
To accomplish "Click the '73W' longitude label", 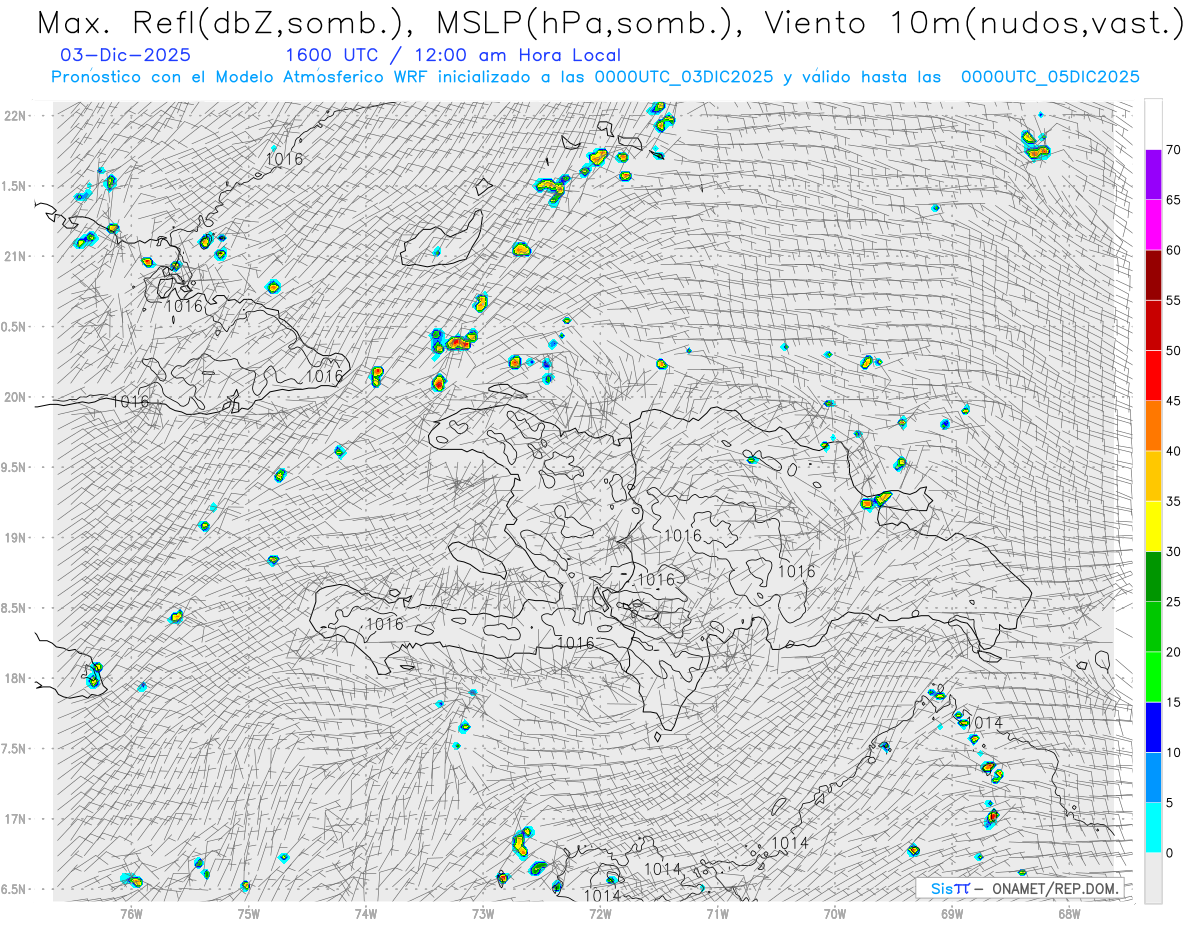I will coord(483,913).
